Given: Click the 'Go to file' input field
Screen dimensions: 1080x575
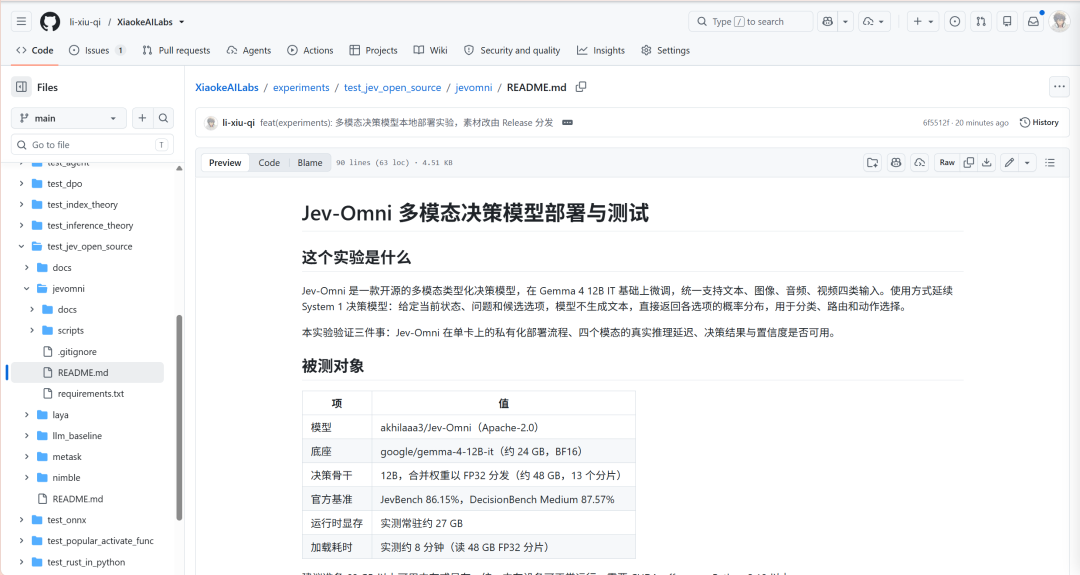Looking at the screenshot, I should (x=92, y=145).
